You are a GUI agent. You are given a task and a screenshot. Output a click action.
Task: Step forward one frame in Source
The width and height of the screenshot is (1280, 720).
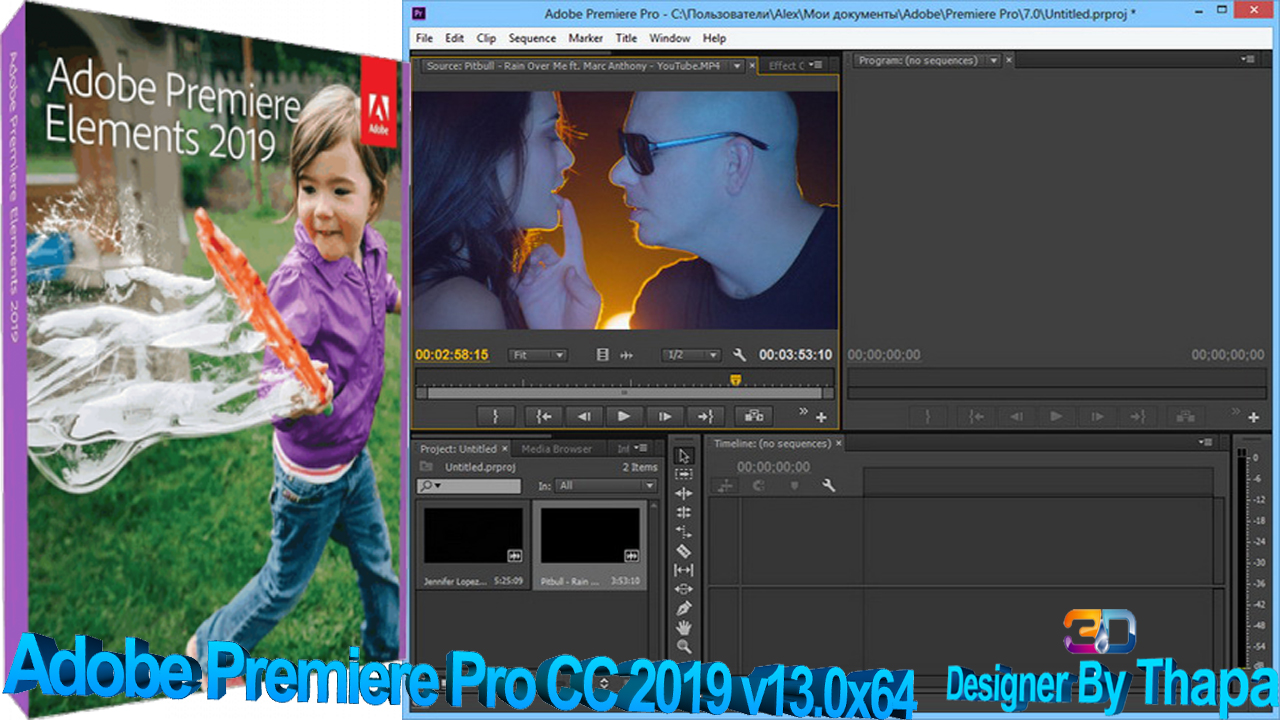pyautogui.click(x=664, y=417)
